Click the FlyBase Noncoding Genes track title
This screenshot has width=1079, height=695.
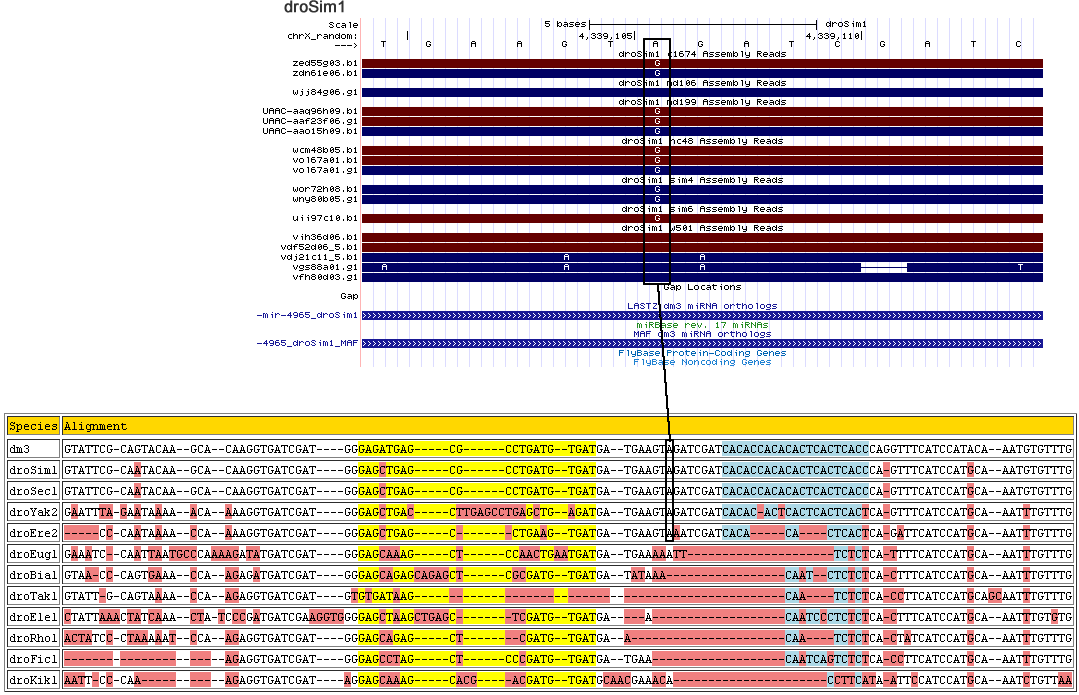click(701, 362)
